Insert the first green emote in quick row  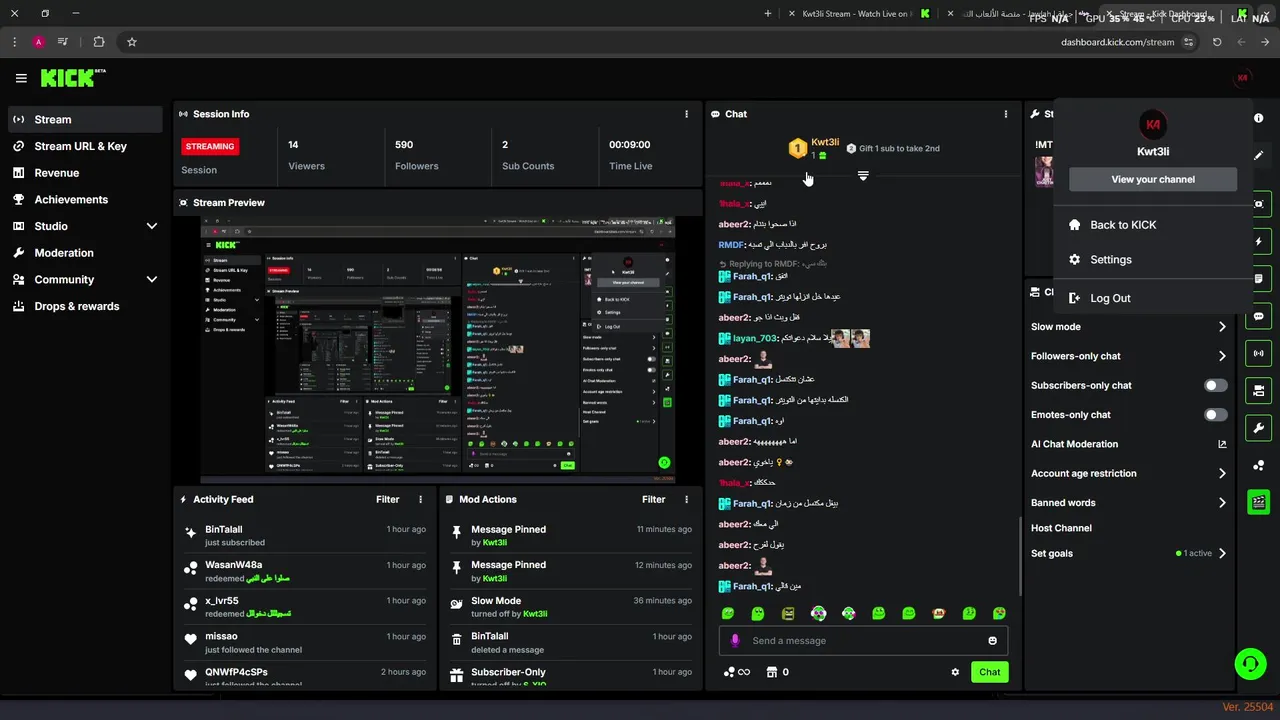728,613
